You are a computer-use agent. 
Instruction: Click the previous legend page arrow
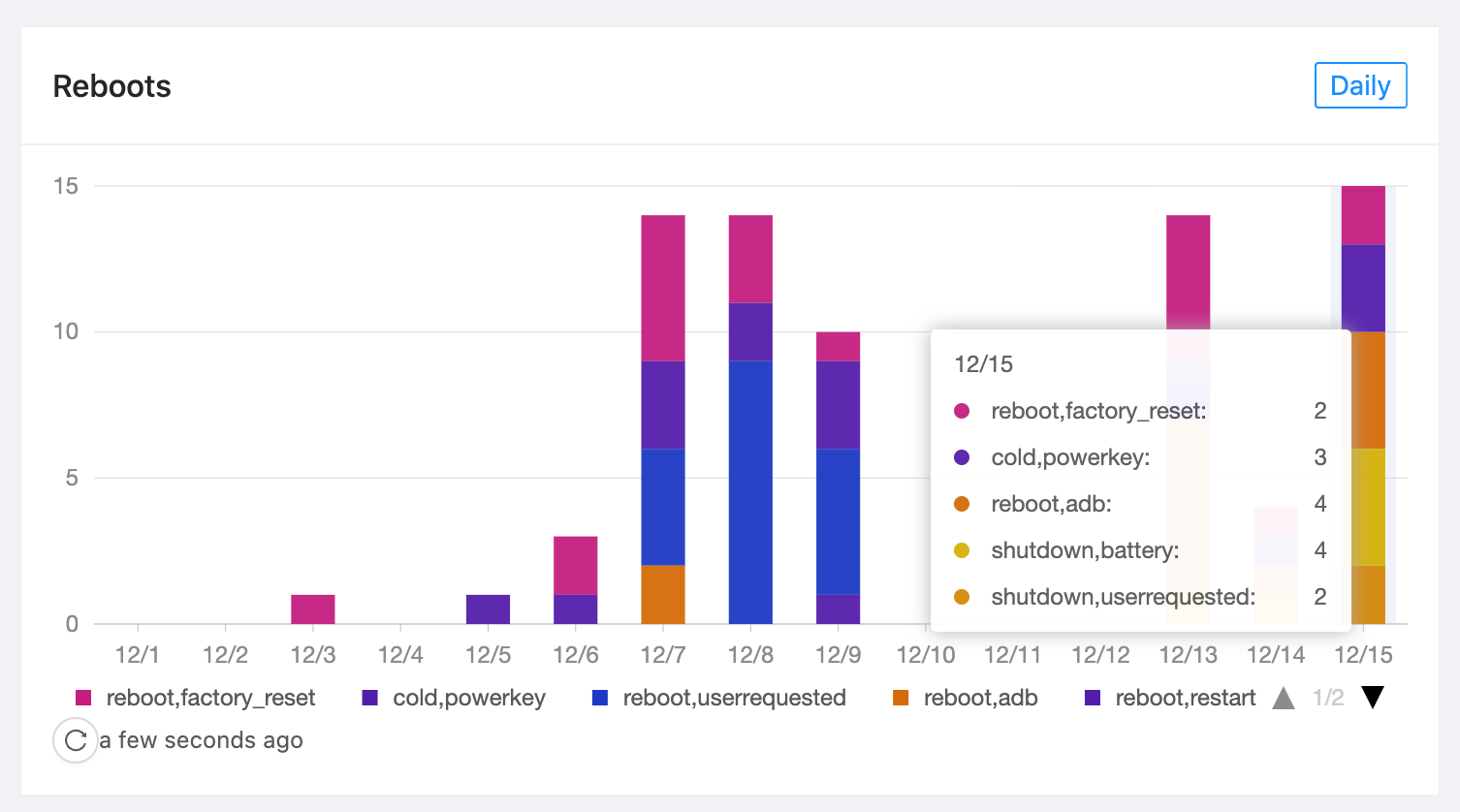pyautogui.click(x=1284, y=698)
